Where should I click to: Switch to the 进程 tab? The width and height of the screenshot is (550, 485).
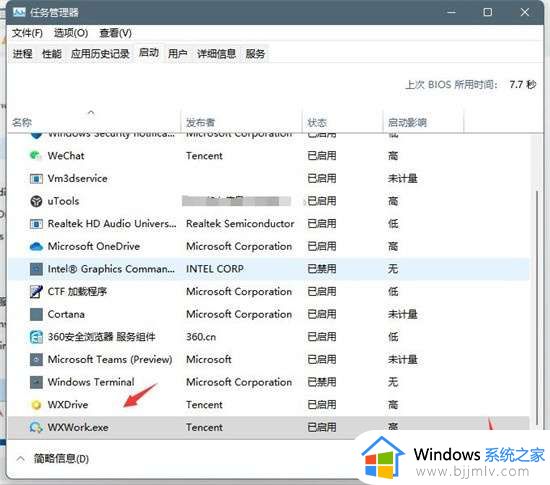click(x=22, y=54)
